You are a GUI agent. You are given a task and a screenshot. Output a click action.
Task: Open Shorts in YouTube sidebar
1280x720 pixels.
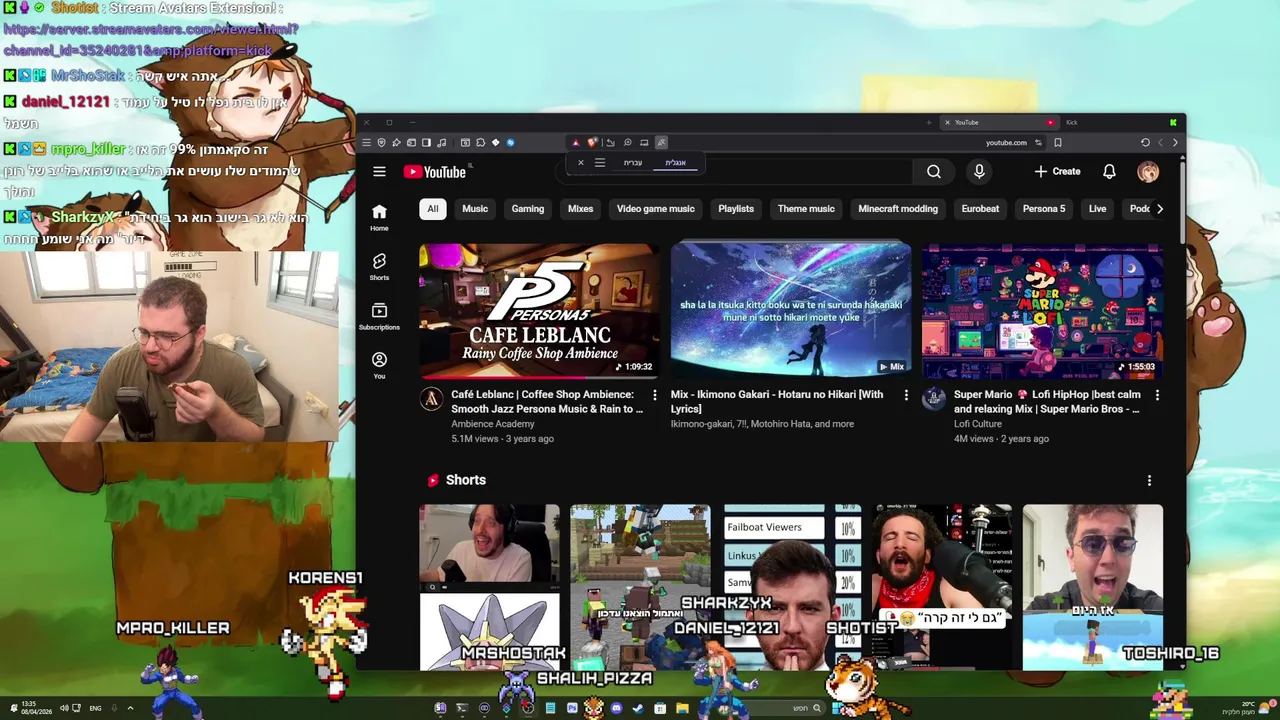coord(379,267)
